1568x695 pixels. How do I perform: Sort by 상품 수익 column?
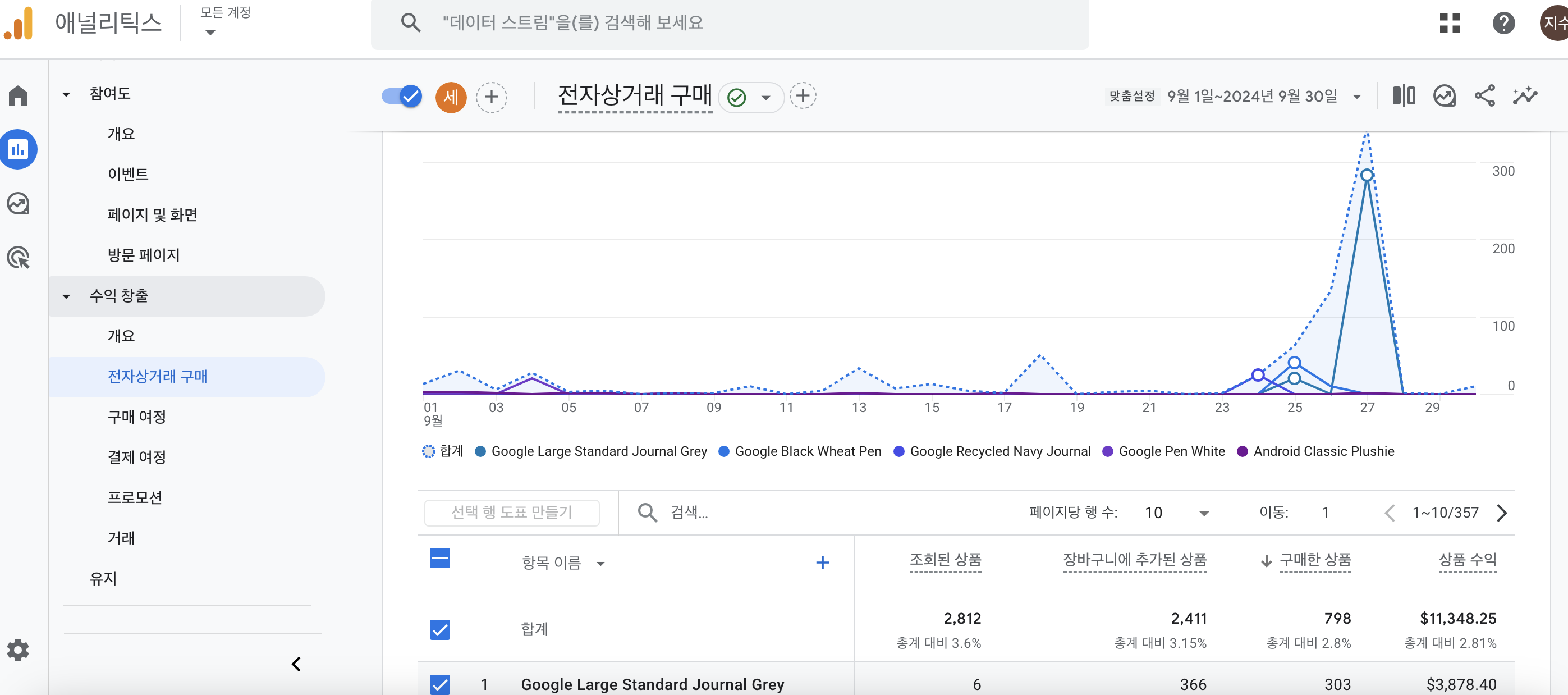(1468, 560)
